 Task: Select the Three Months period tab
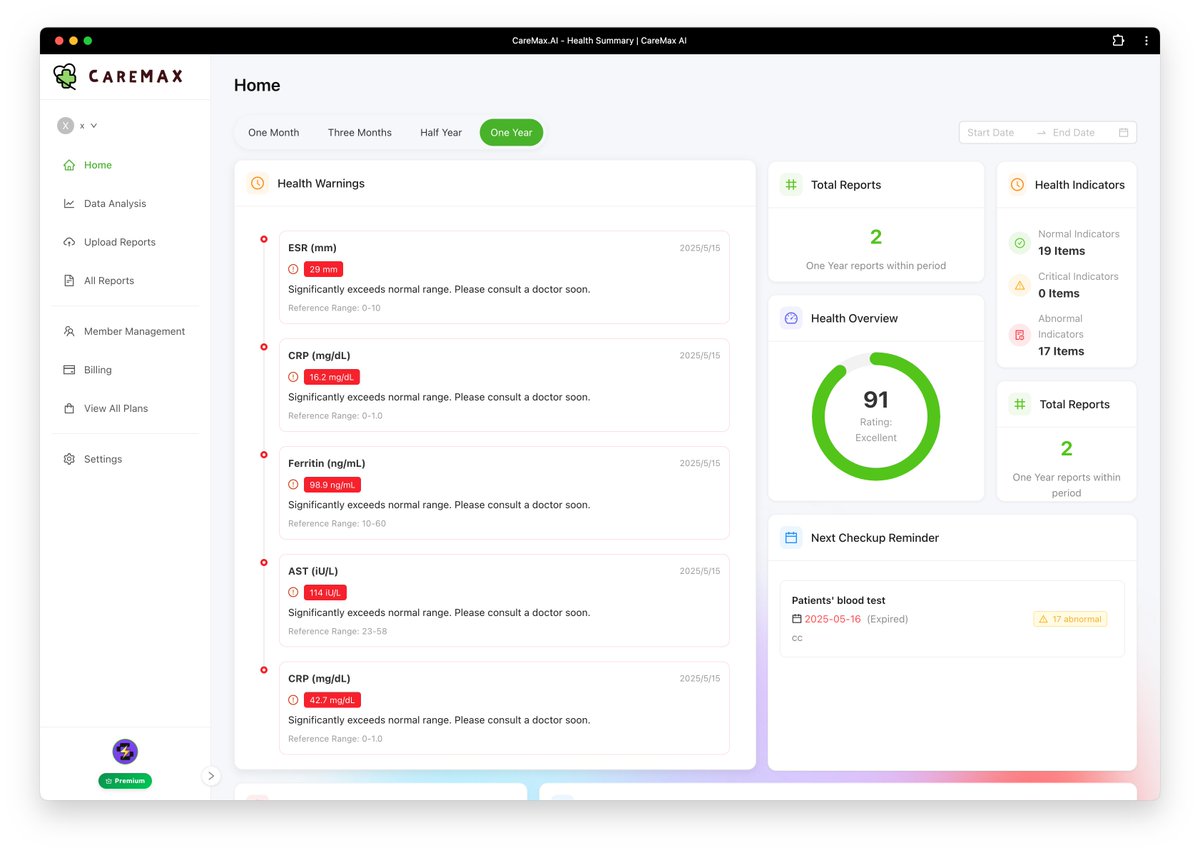[360, 133]
